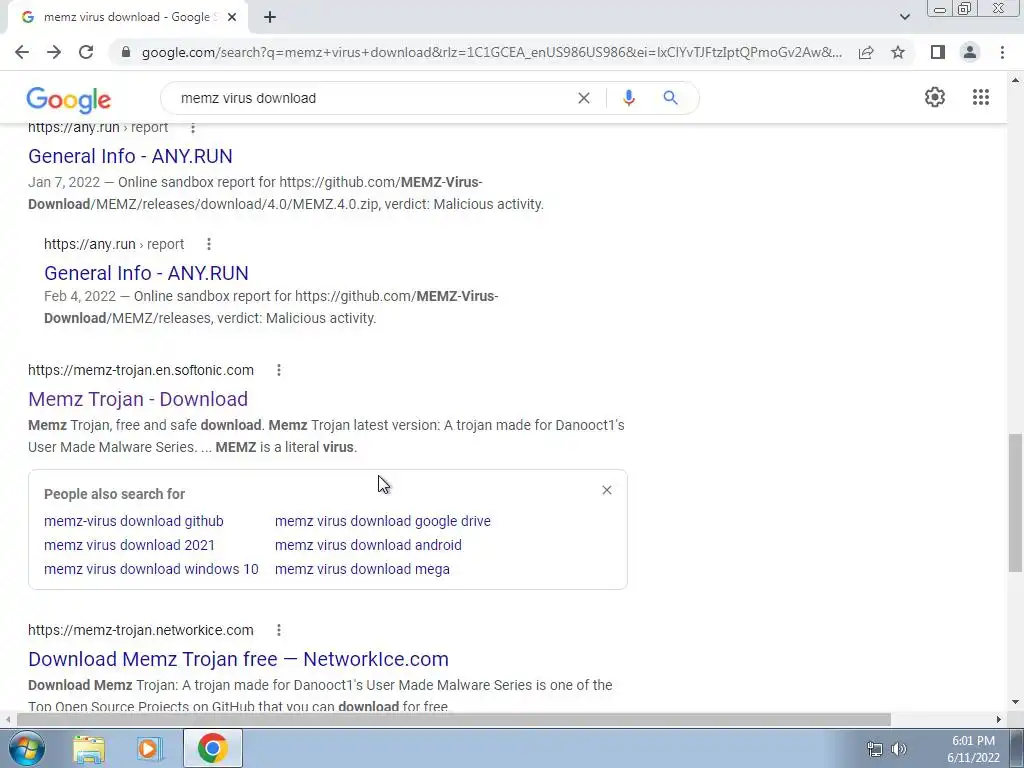1024x768 pixels.
Task: Open the indented General Info - ANY.RUN result
Action: click(146, 273)
